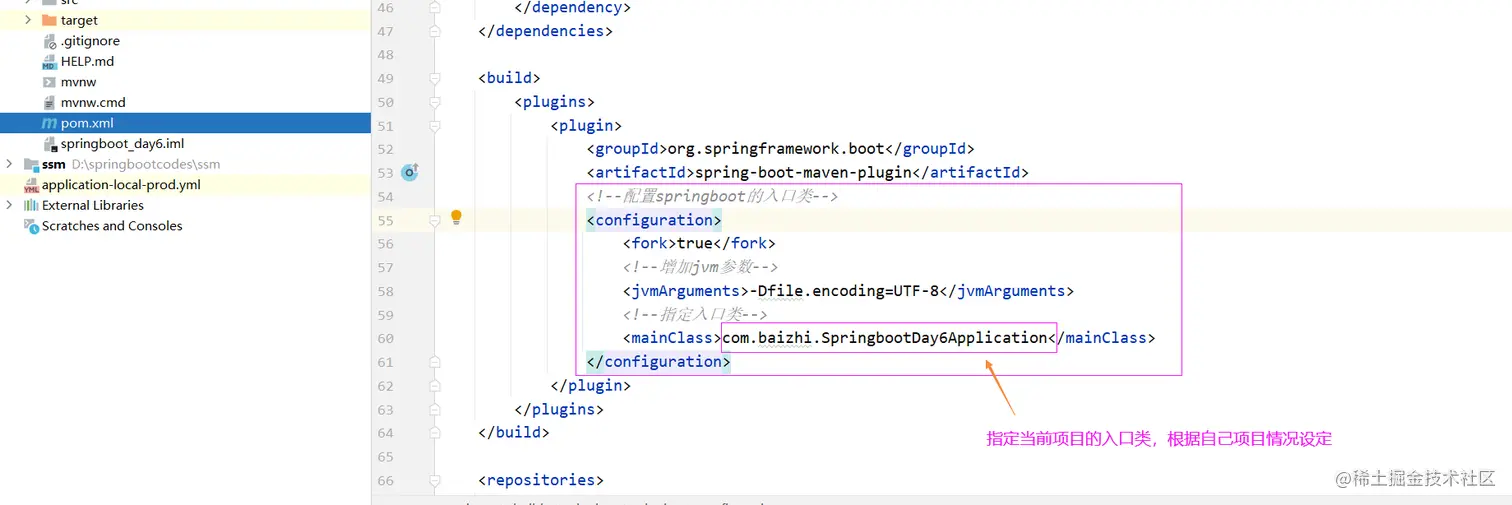Select pom.xml in the project tree

(185, 123)
